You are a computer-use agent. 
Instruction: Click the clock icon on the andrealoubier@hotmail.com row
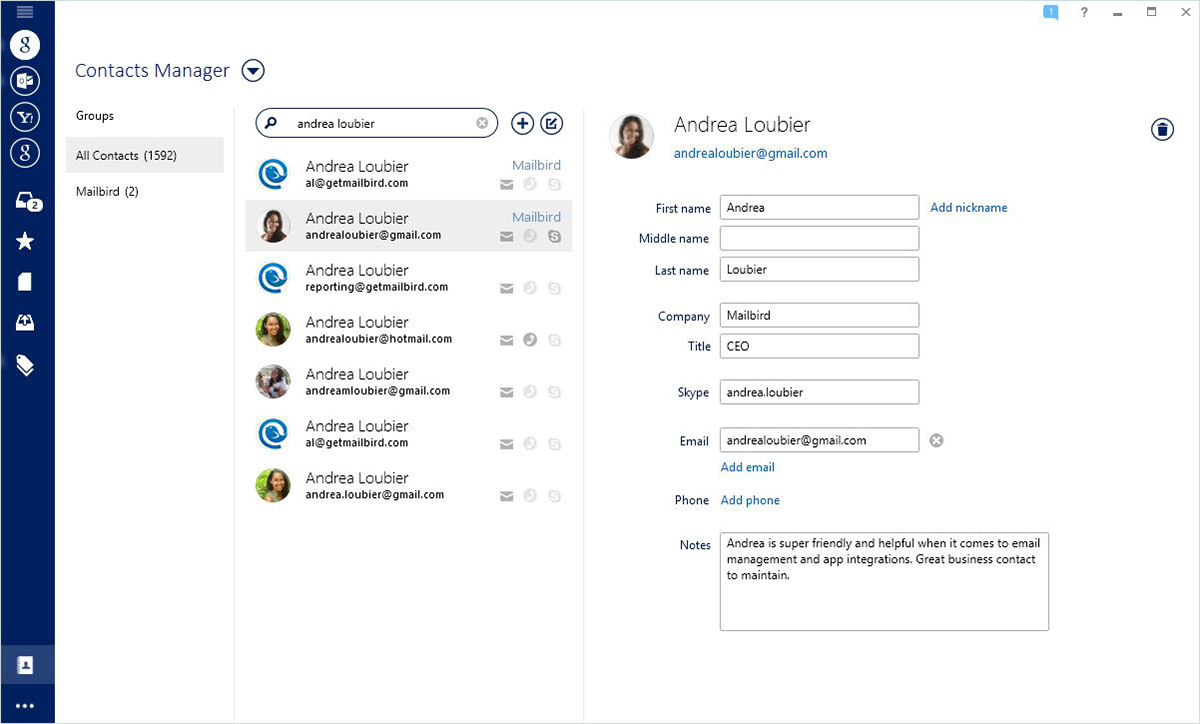530,340
